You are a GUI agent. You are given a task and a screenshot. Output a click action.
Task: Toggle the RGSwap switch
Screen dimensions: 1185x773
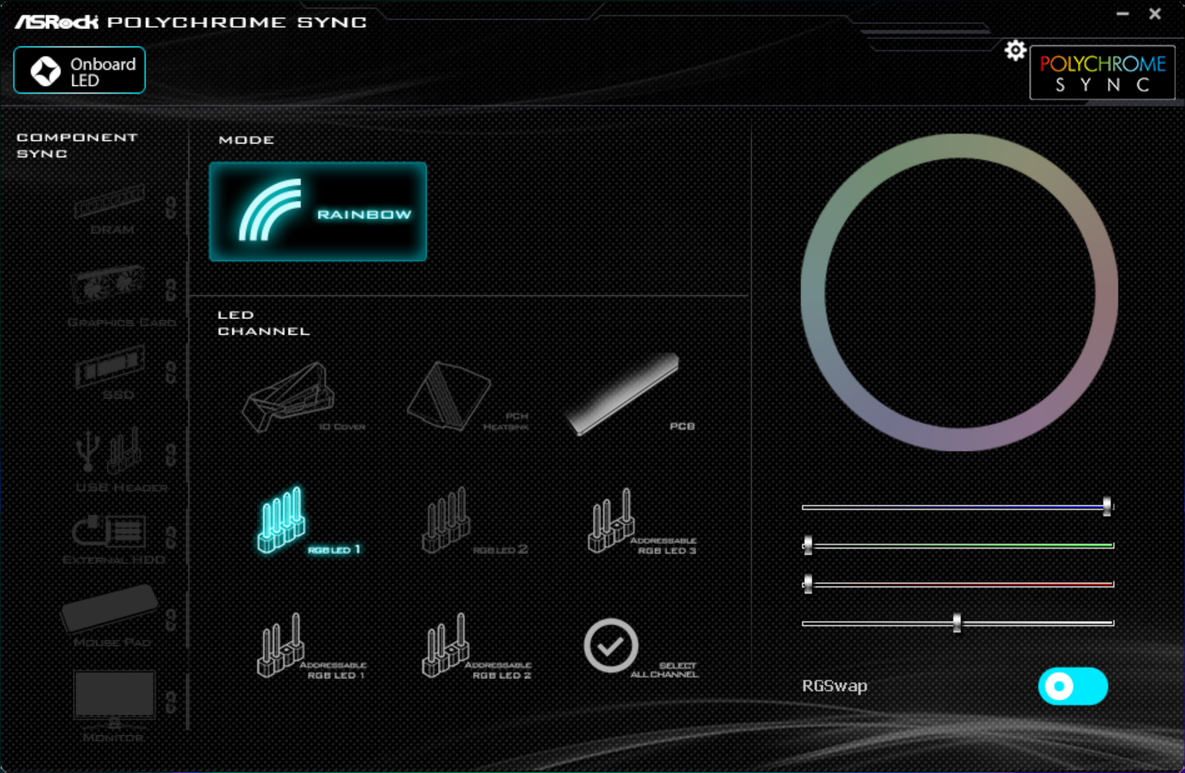click(x=1072, y=687)
